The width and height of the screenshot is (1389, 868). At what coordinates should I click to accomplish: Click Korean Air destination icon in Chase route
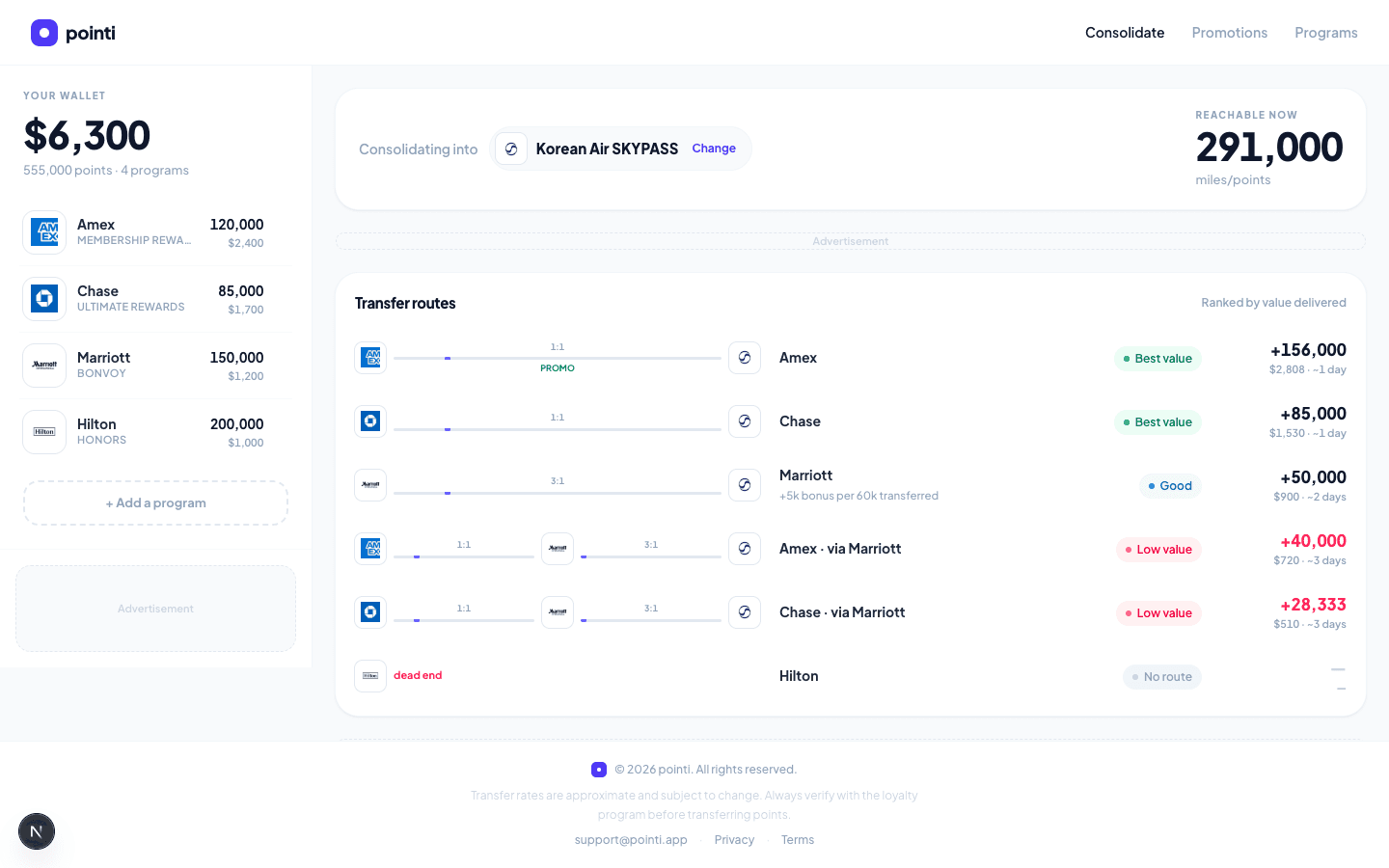(745, 421)
